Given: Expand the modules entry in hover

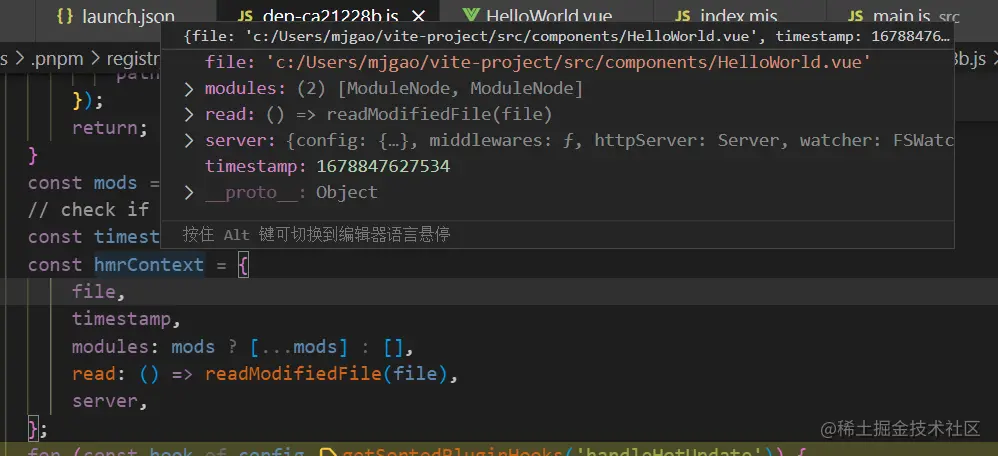Looking at the screenshot, I should [188, 89].
